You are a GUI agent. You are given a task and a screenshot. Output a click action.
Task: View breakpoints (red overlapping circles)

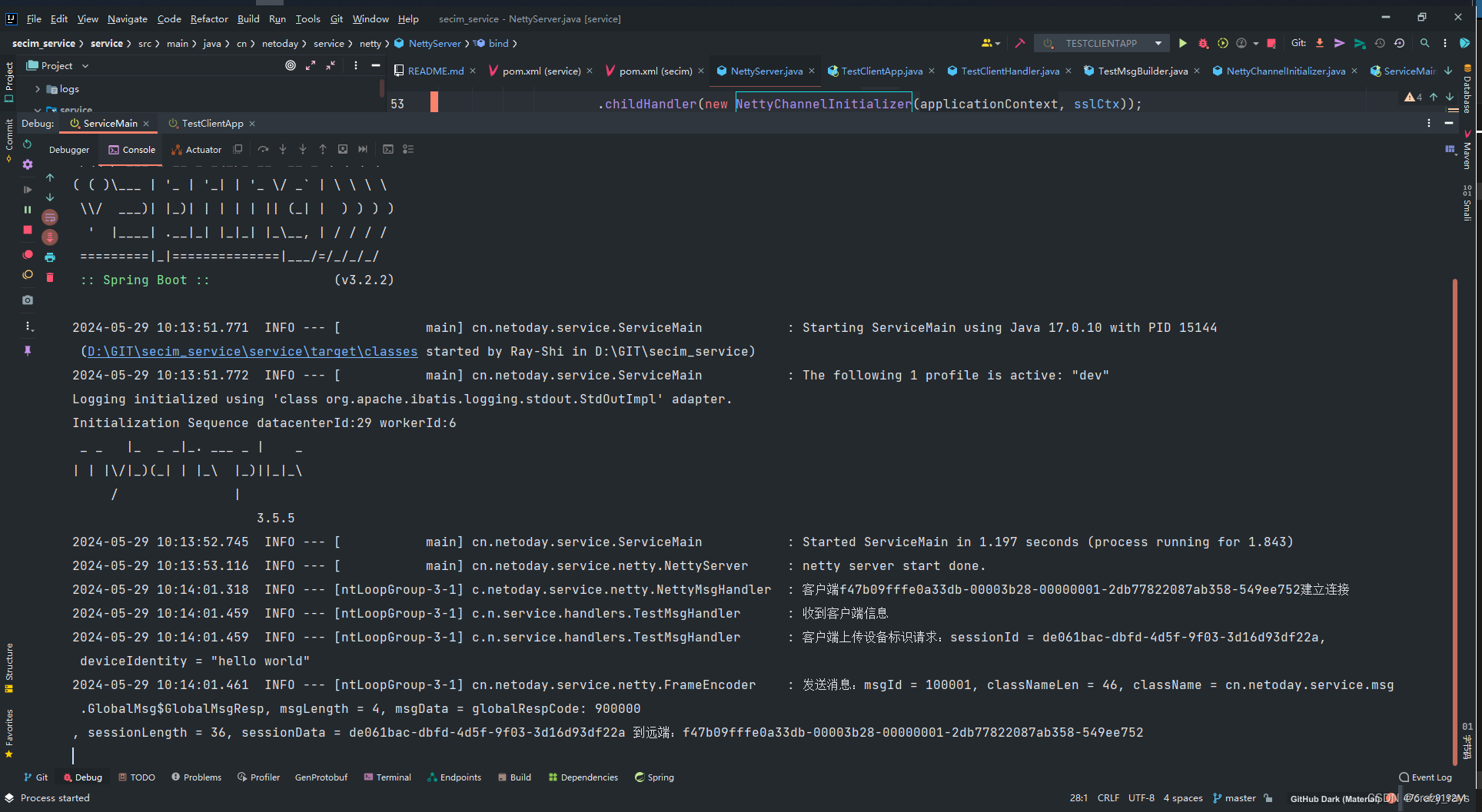coord(28,254)
